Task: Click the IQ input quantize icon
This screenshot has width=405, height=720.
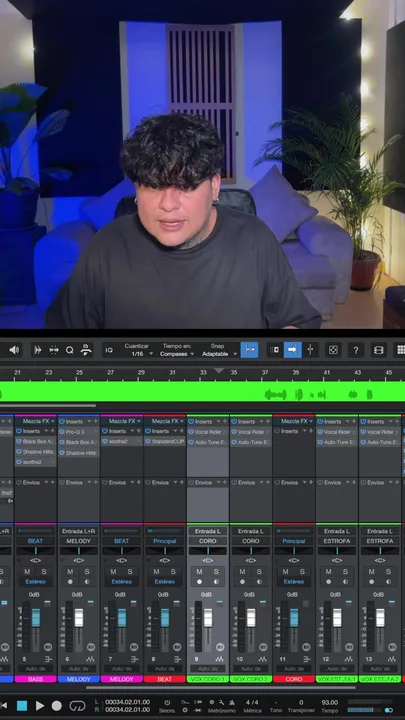Action: pyautogui.click(x=109, y=350)
